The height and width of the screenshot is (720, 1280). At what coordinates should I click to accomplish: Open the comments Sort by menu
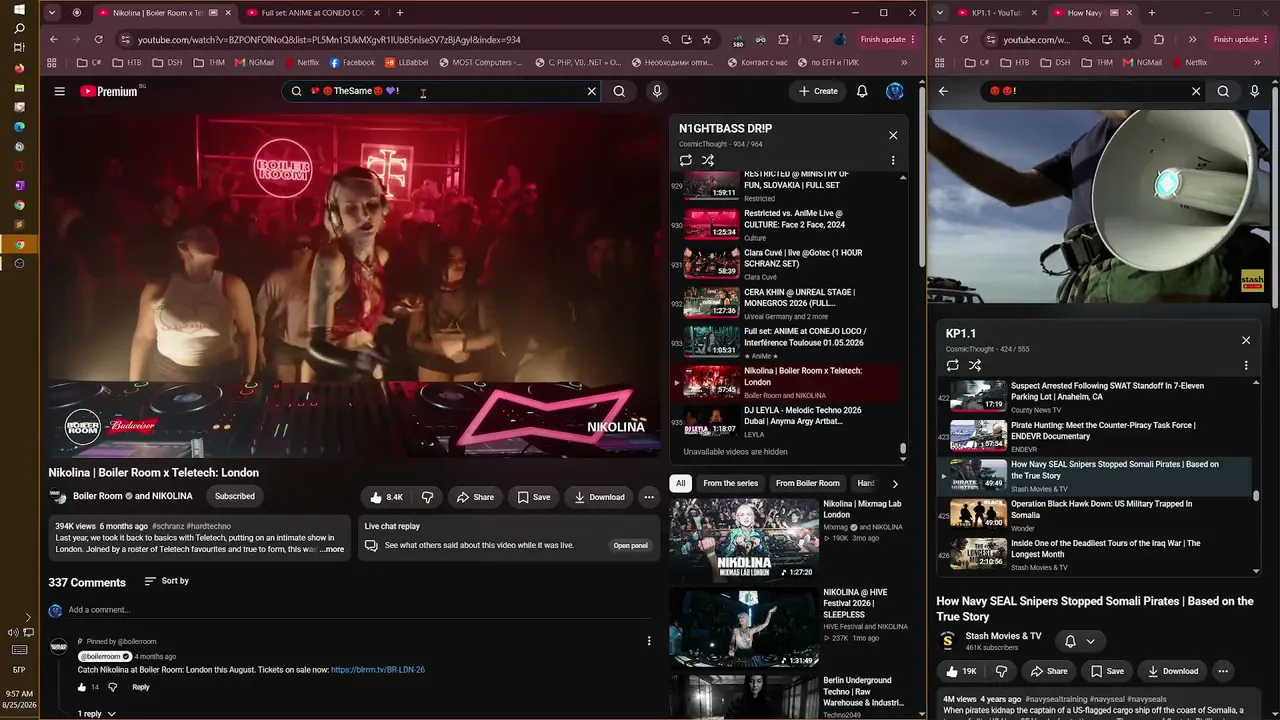(x=166, y=581)
